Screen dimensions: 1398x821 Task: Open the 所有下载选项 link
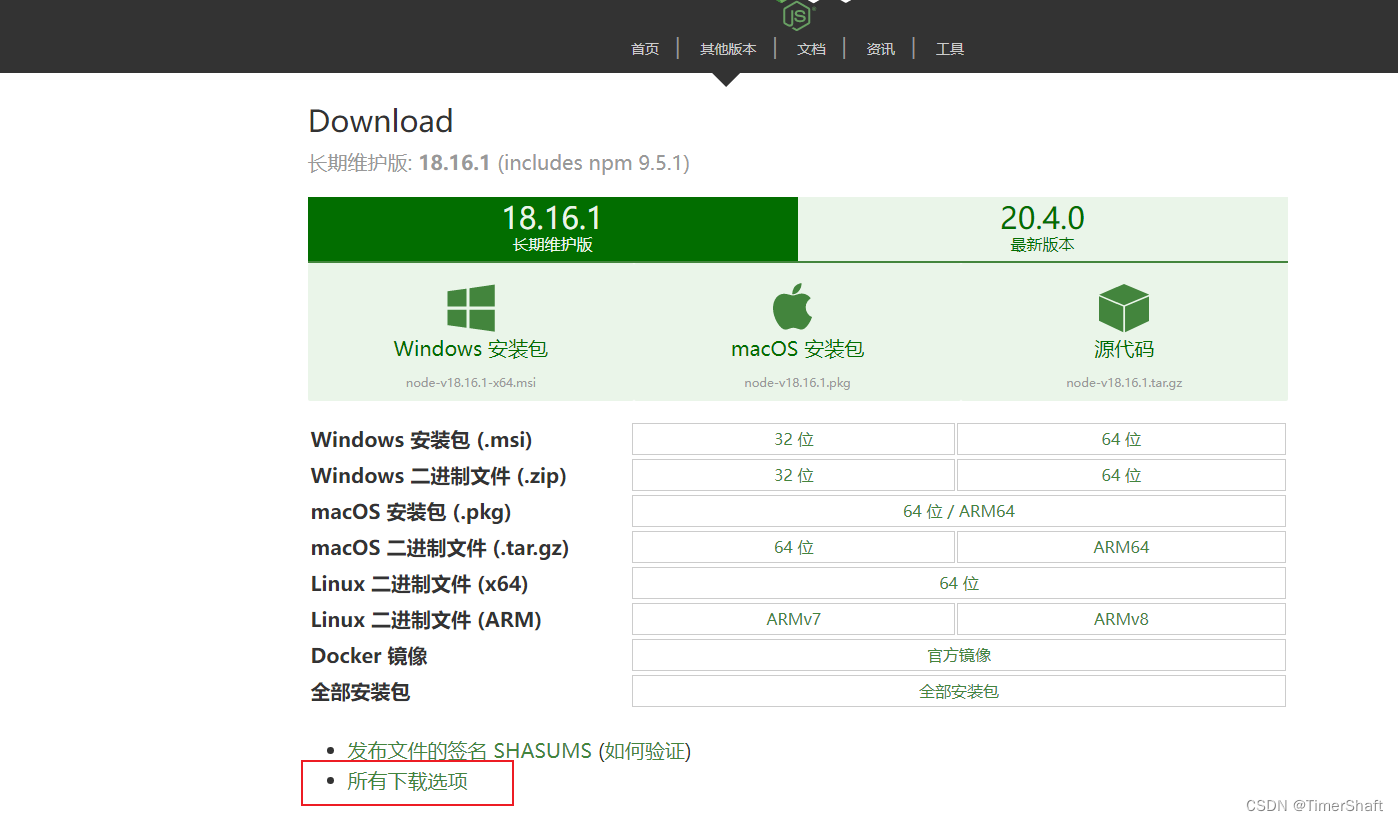click(407, 782)
